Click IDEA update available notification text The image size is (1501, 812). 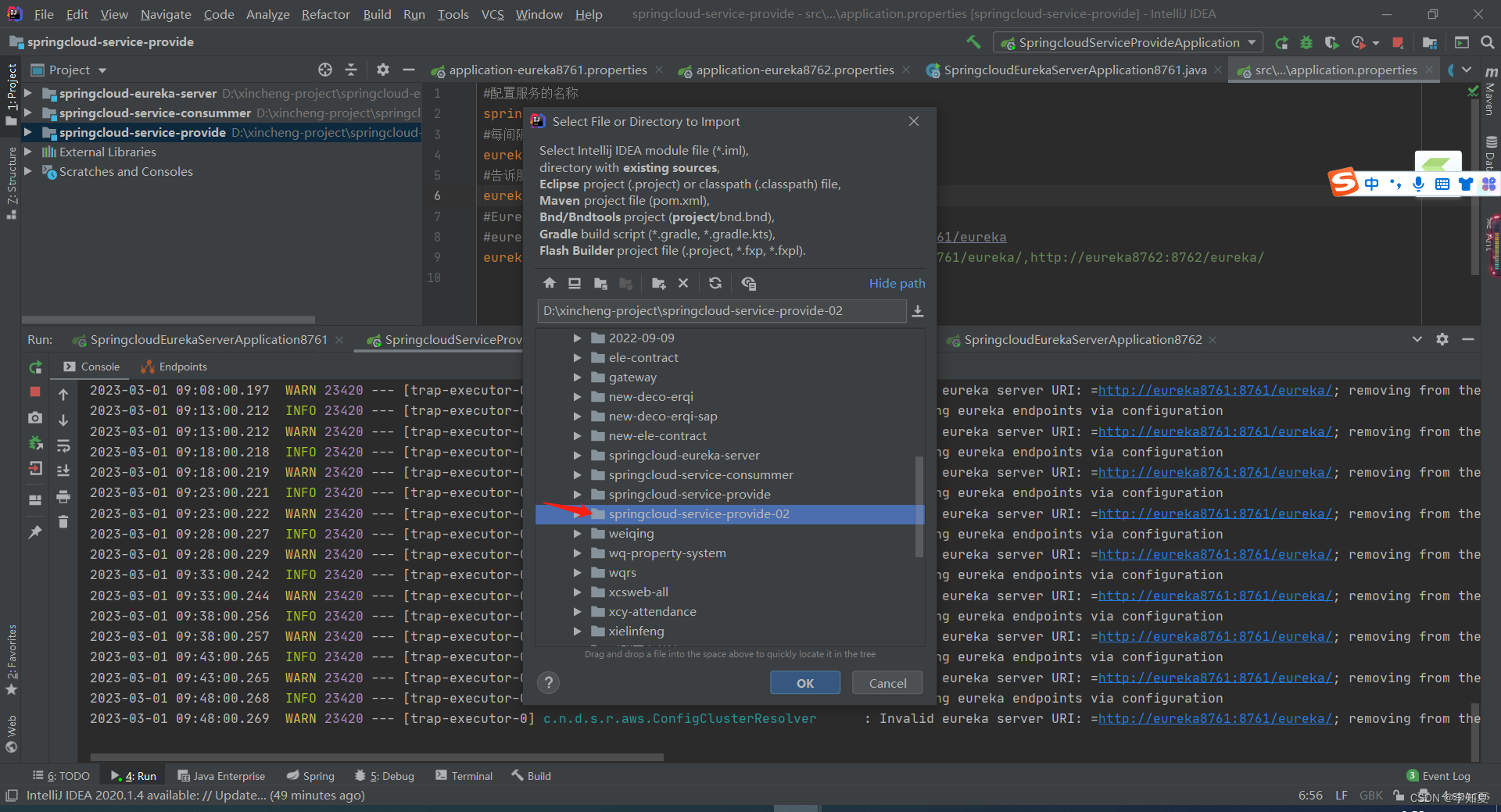[195, 795]
